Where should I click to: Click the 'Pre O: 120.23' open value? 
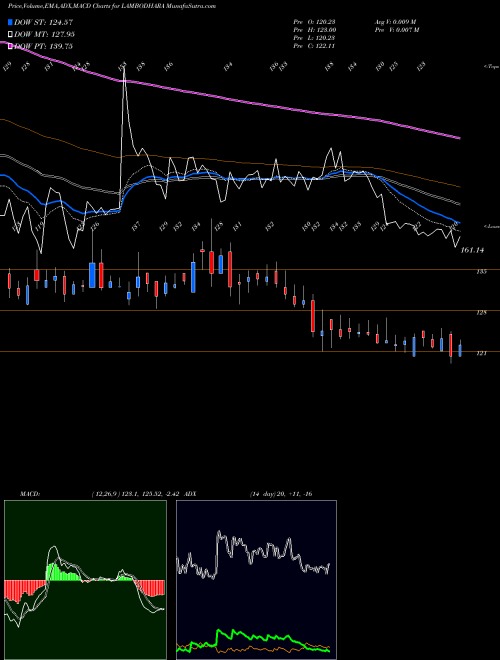(x=314, y=21)
